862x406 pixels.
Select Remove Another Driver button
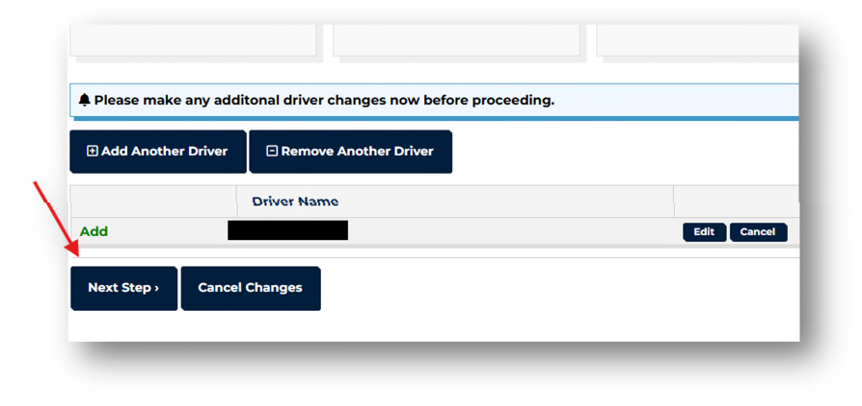pyautogui.click(x=351, y=152)
